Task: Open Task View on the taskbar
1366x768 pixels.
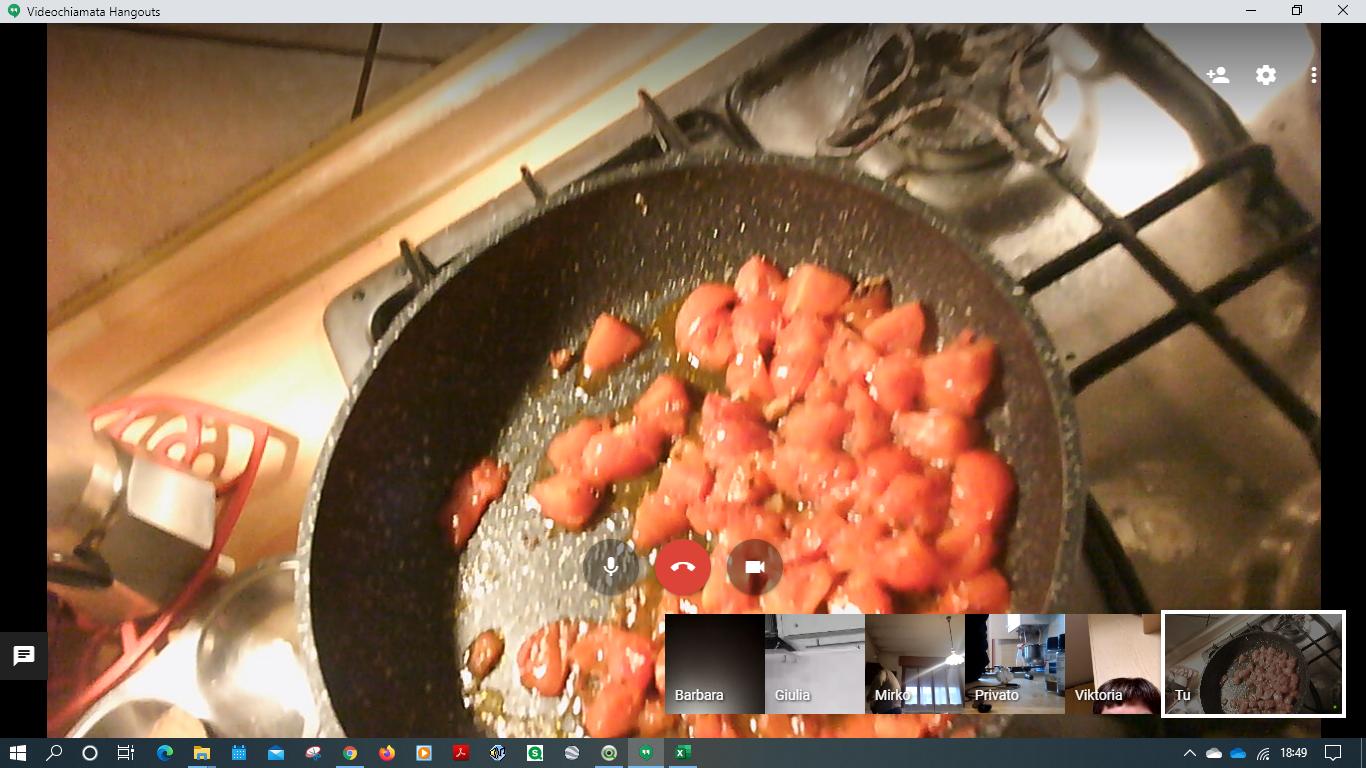Action: (x=126, y=753)
